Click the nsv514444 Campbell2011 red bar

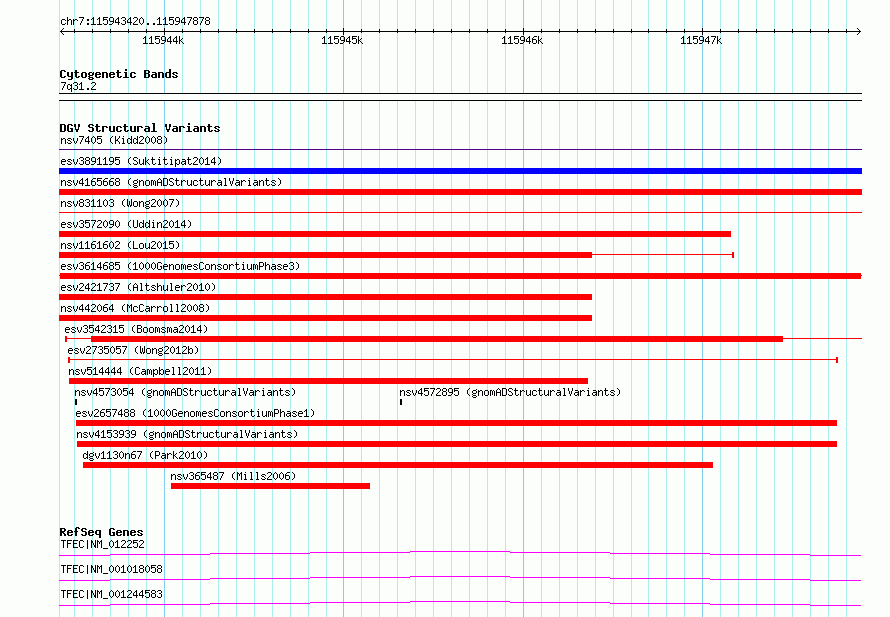[x=328, y=381]
